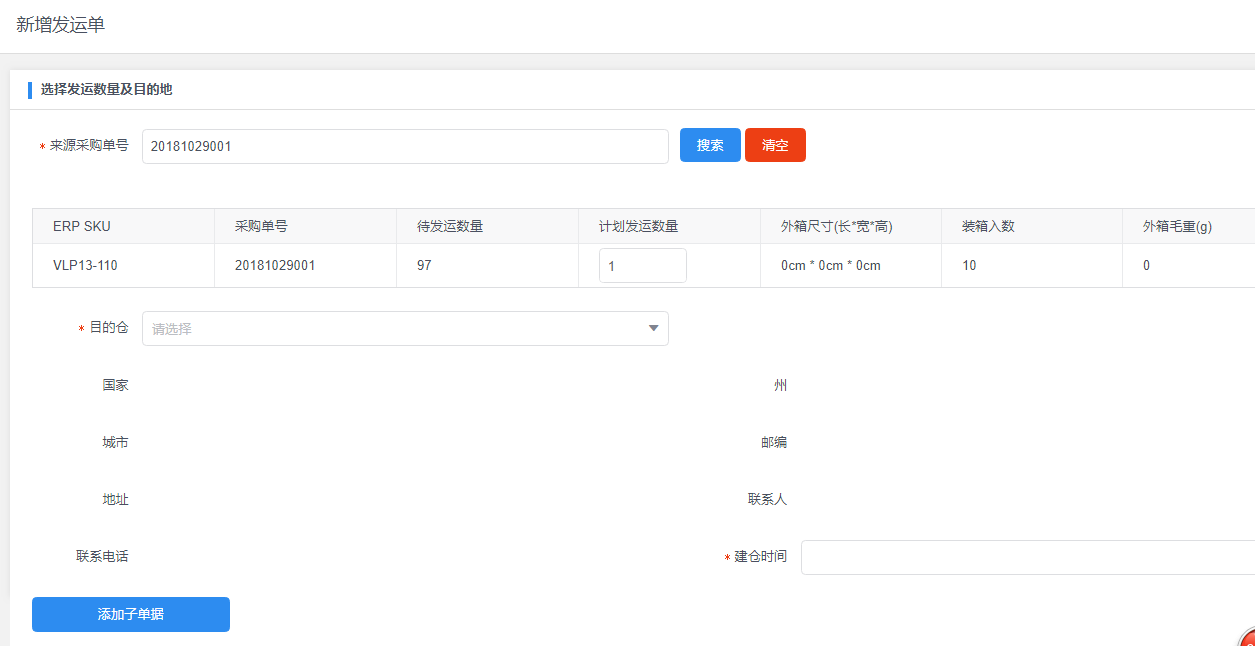
Task: Click the 邮编 label
Action: coord(774,442)
